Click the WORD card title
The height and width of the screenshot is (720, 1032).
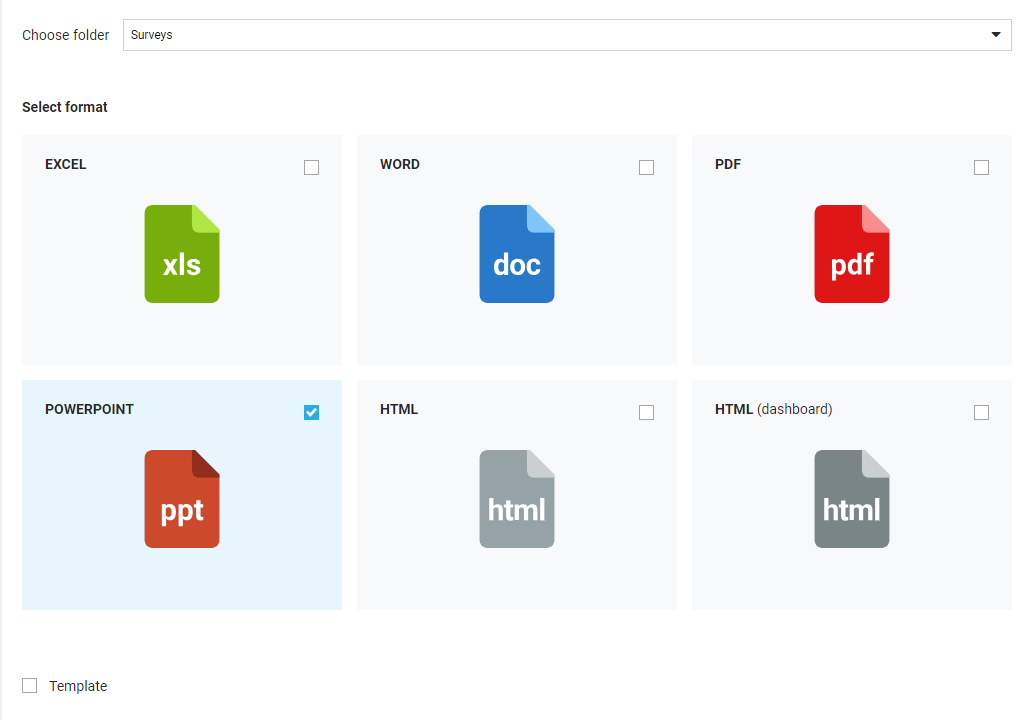click(400, 165)
